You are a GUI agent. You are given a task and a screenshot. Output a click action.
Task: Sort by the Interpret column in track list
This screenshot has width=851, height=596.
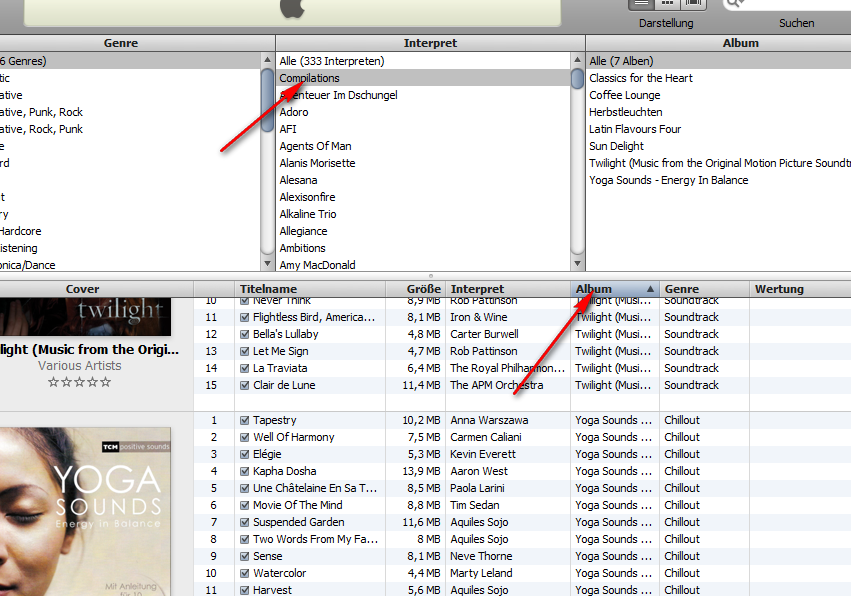tap(507, 289)
